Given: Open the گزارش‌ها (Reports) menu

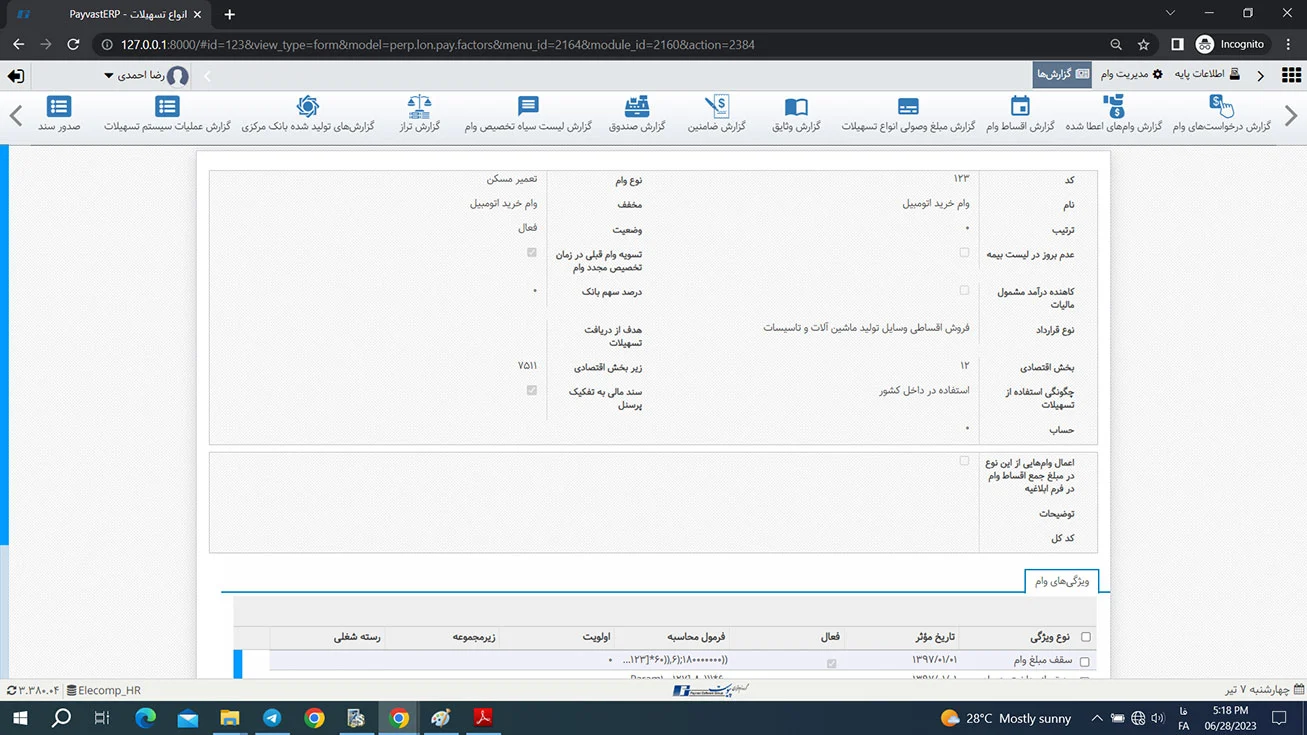Looking at the screenshot, I should pyautogui.click(x=1062, y=75).
